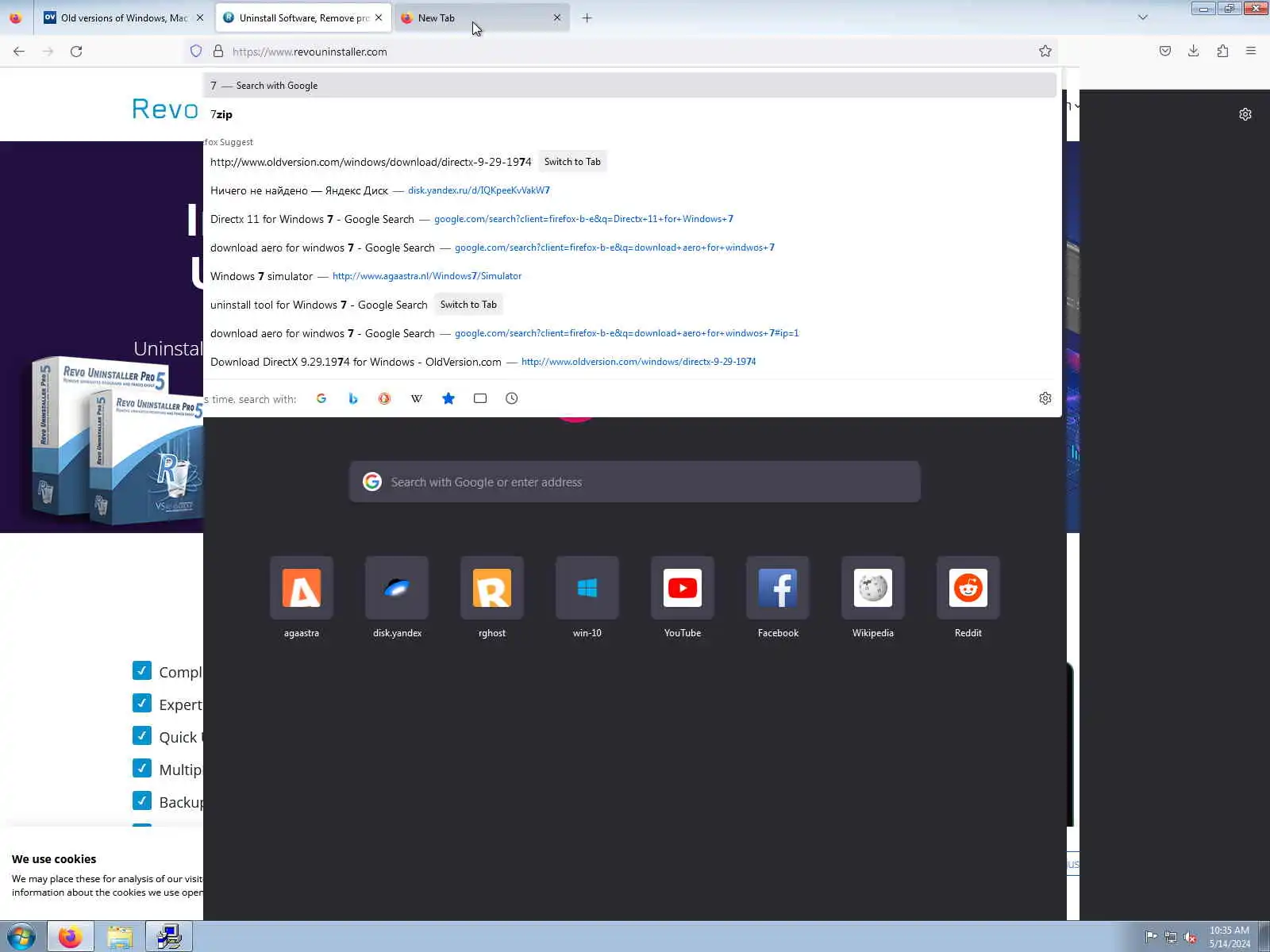1270x952 pixels.
Task: Switch to Tab for oldversion directx URL
Action: coord(572,162)
